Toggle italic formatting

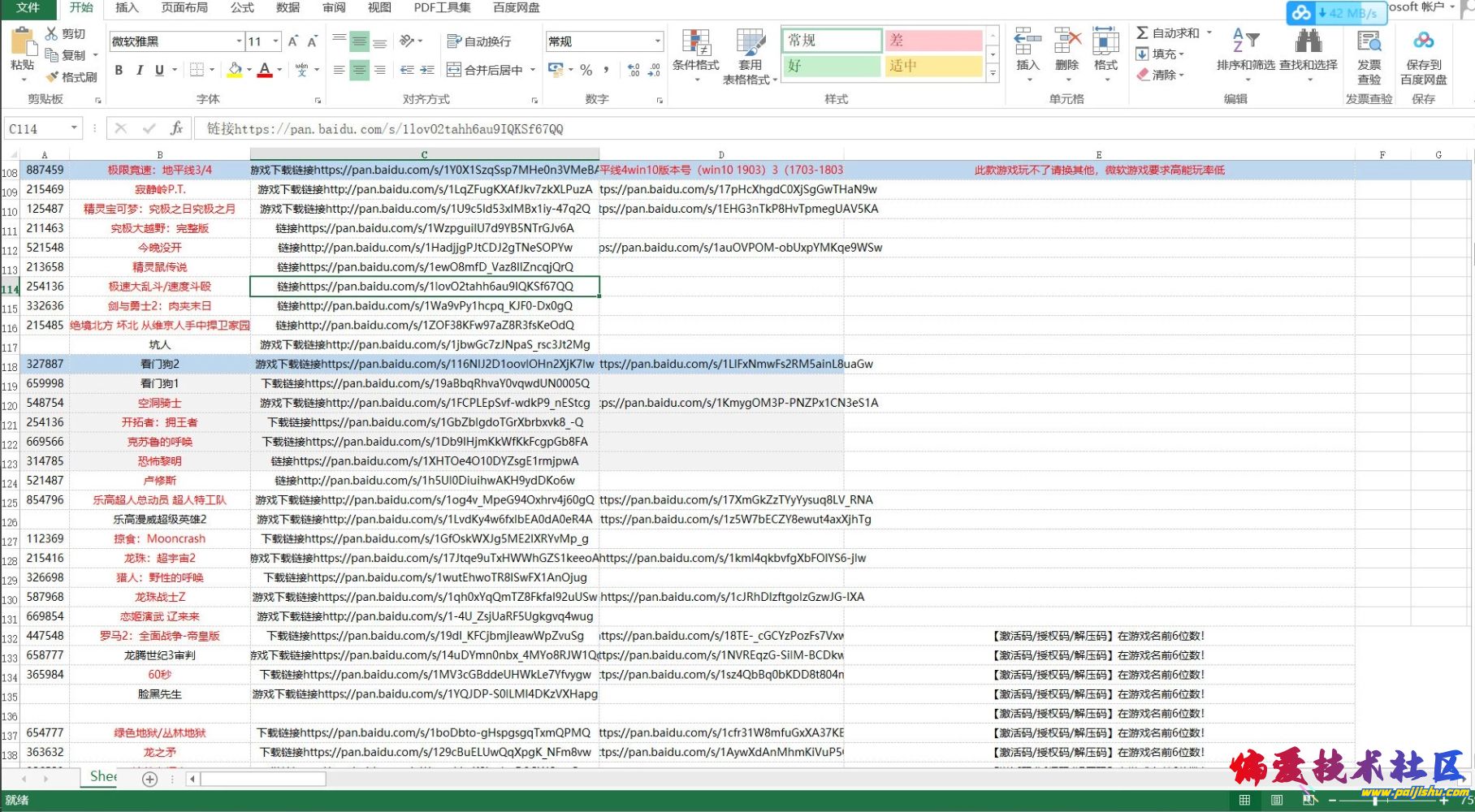click(x=139, y=71)
